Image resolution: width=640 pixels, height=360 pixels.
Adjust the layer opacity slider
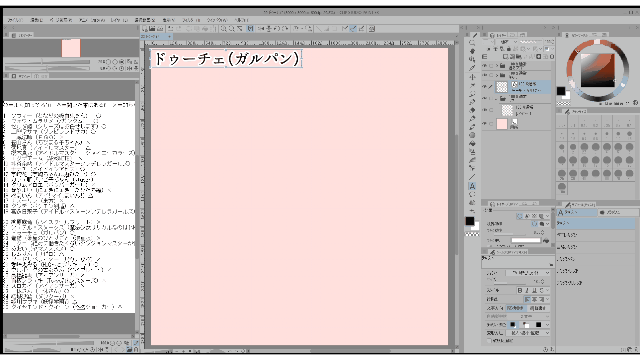531,42
